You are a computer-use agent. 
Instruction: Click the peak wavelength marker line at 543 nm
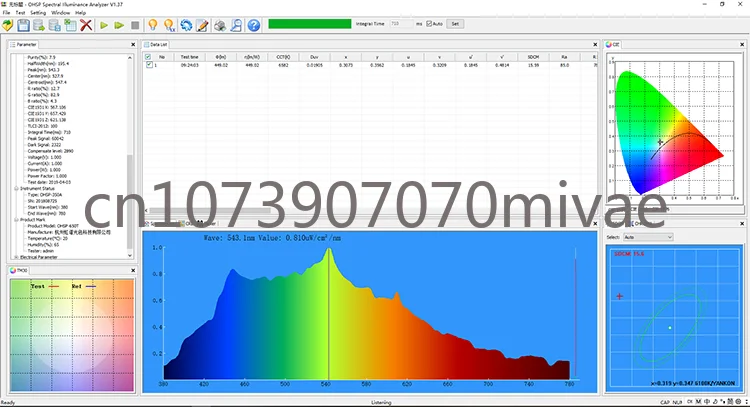pyautogui.click(x=328, y=314)
